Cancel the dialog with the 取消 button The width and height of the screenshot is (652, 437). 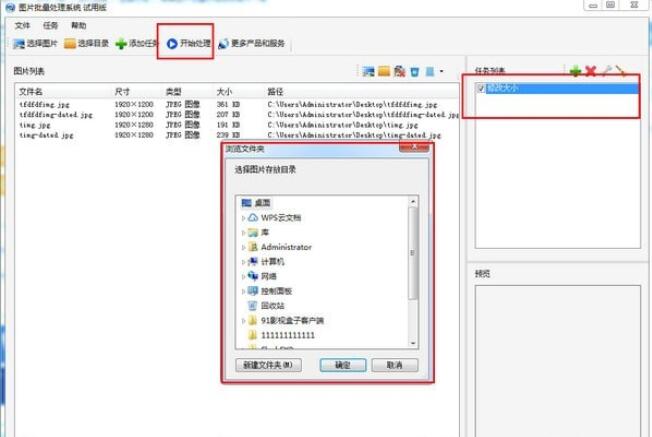(x=395, y=365)
